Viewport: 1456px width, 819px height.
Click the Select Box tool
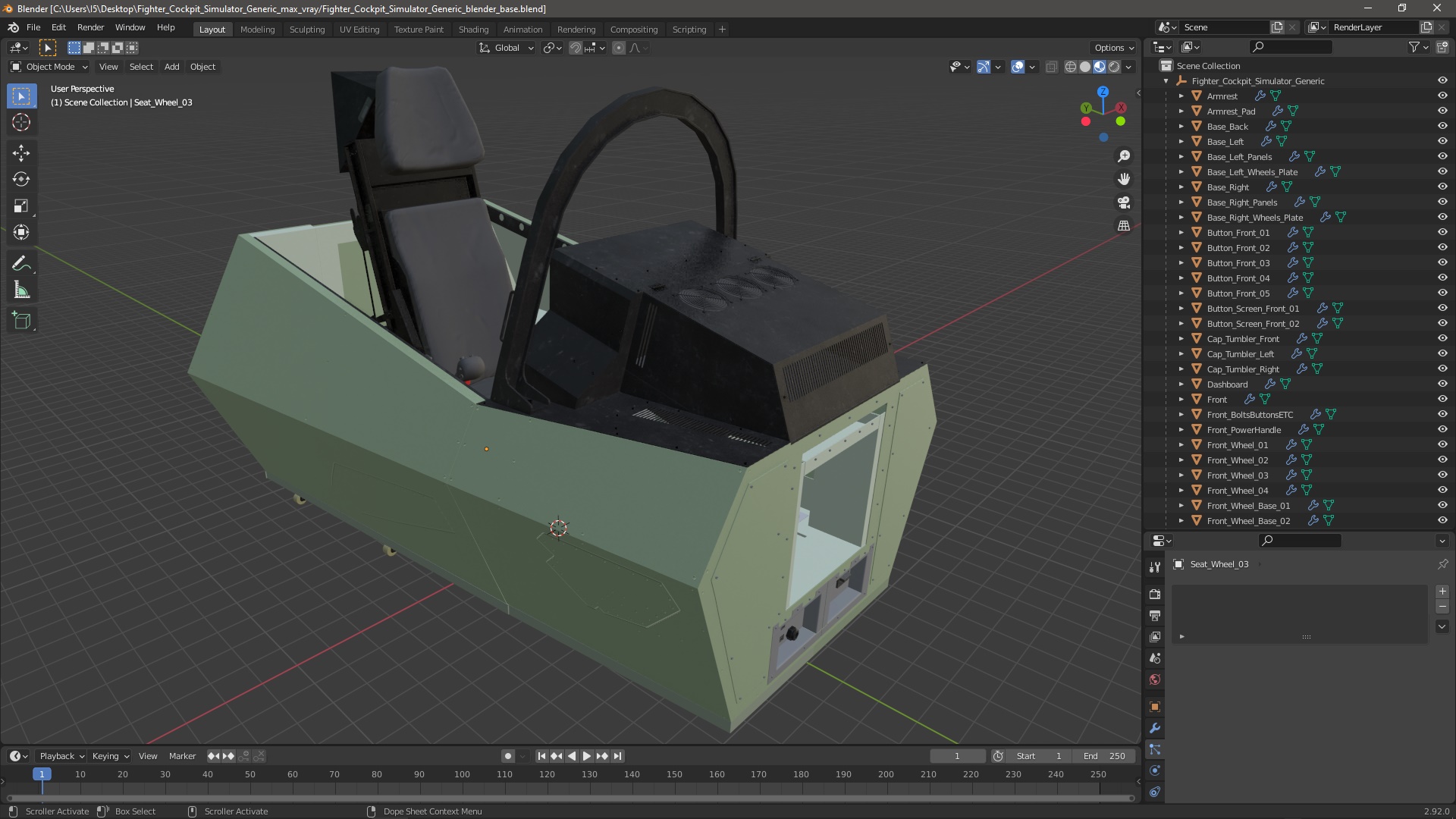point(21,96)
